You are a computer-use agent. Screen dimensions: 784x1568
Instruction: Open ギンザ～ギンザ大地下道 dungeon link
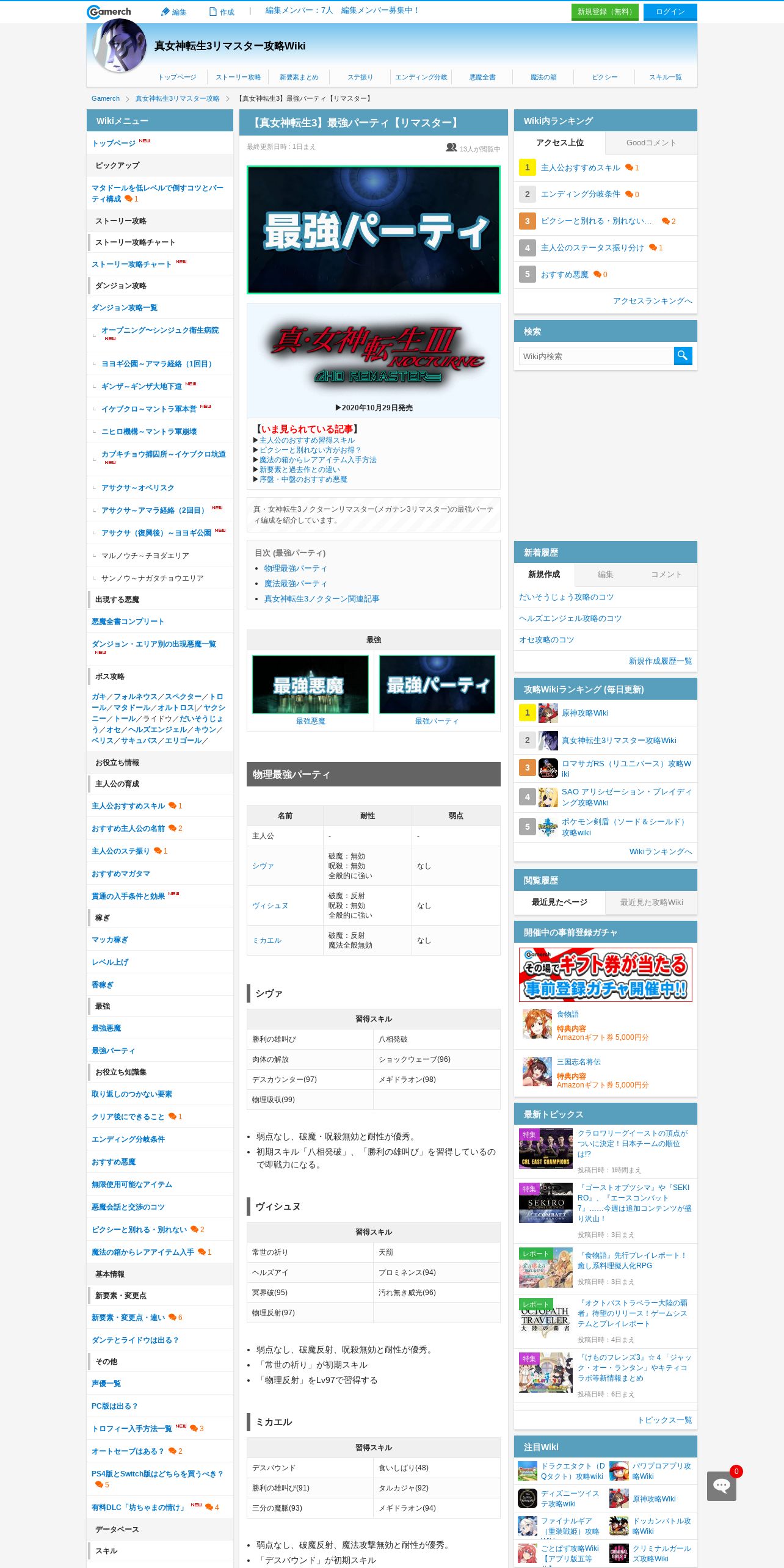(142, 387)
